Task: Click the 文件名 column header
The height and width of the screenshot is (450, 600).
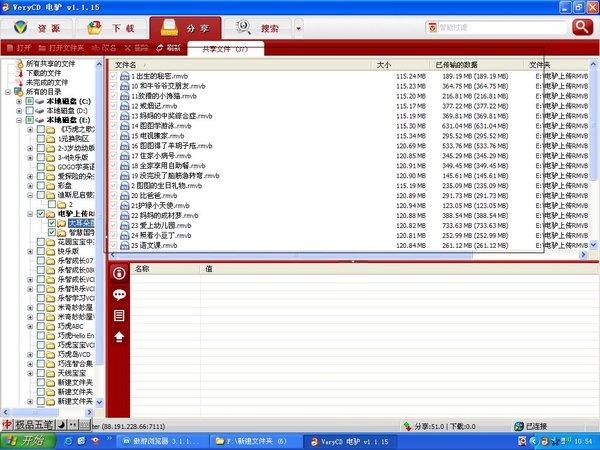Action: (241, 65)
